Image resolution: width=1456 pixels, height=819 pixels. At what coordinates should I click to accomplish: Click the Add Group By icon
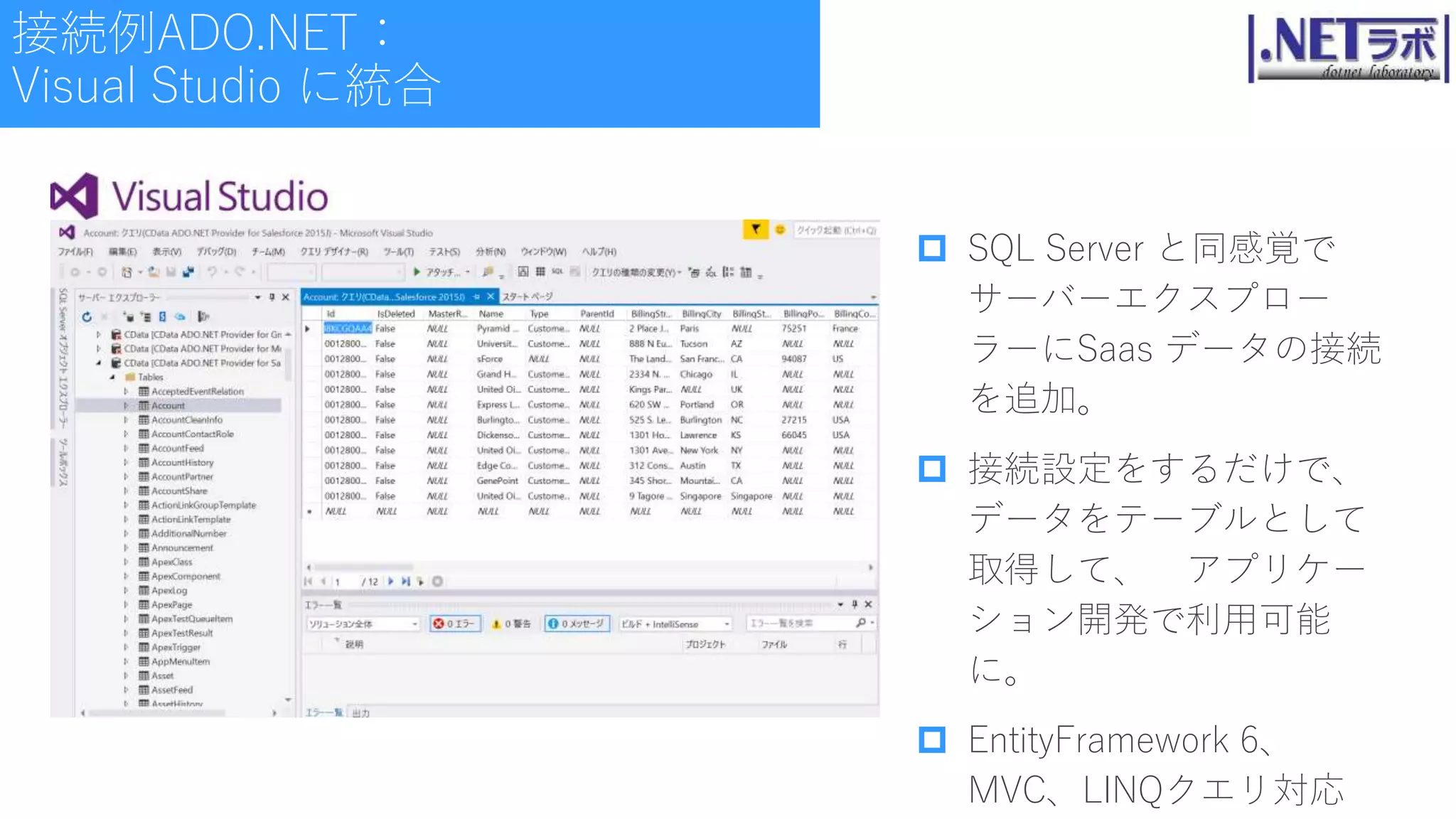click(728, 272)
